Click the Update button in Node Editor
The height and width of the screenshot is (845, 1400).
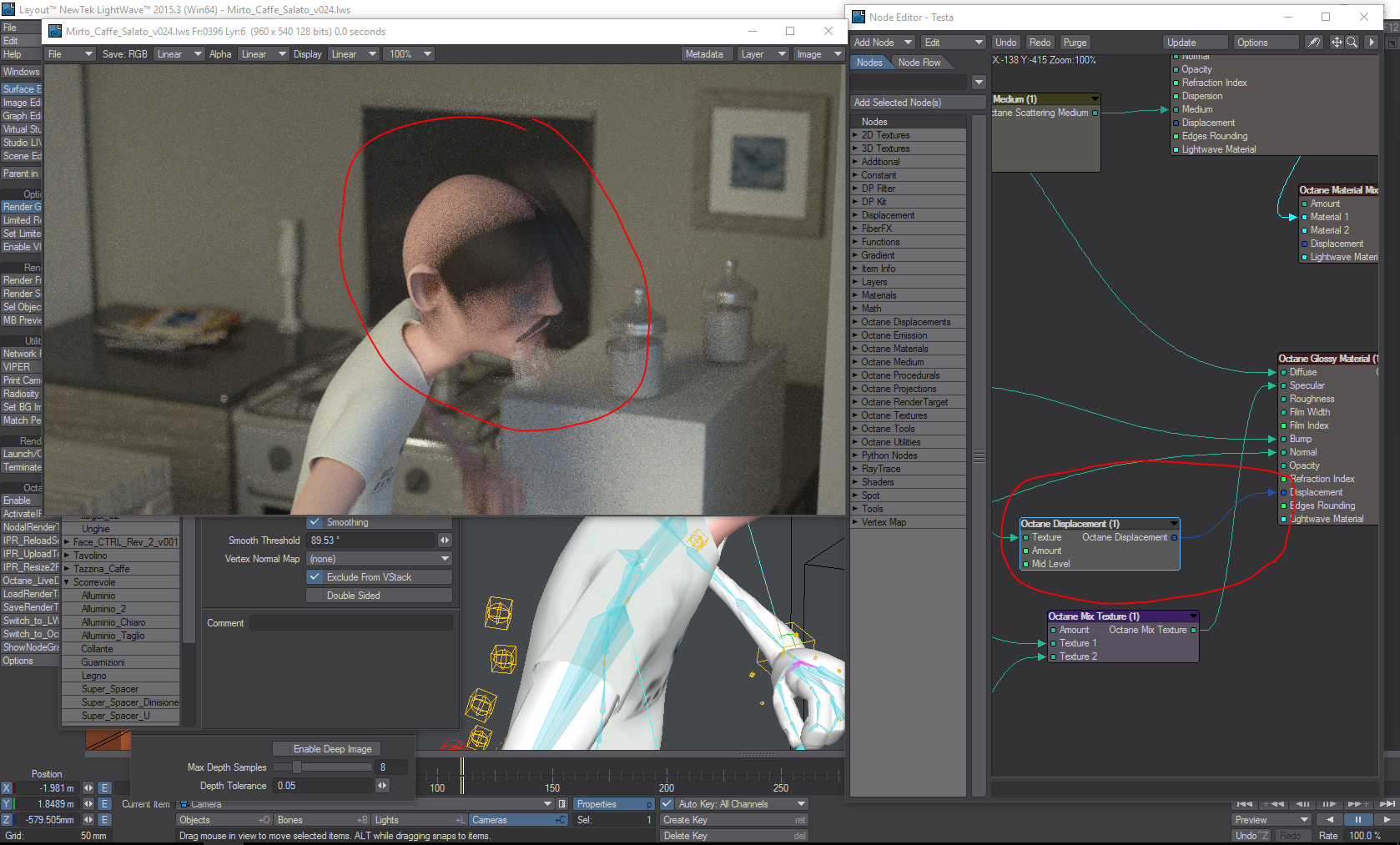pos(1196,43)
